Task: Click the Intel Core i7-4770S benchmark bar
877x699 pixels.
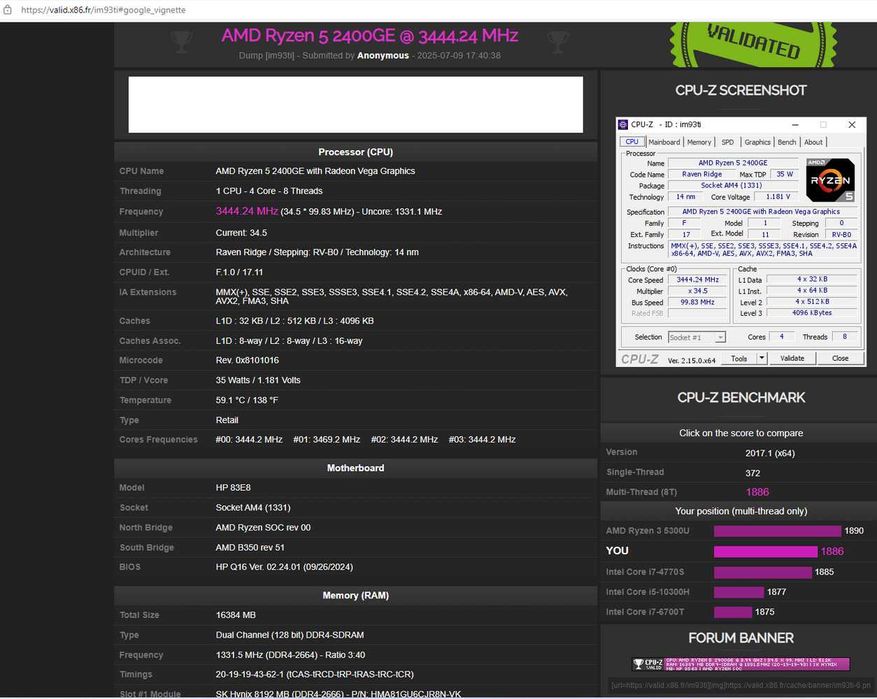Action: coord(762,572)
